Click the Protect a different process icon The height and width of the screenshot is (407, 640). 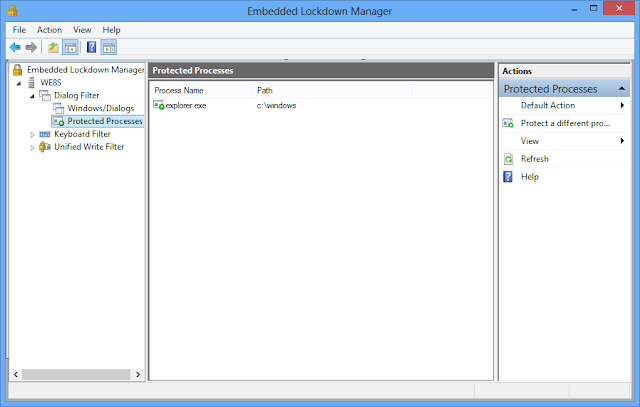tap(508, 123)
